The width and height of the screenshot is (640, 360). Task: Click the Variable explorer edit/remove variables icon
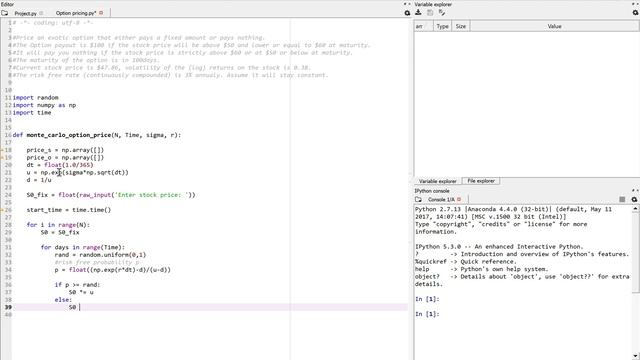tap(442, 13)
